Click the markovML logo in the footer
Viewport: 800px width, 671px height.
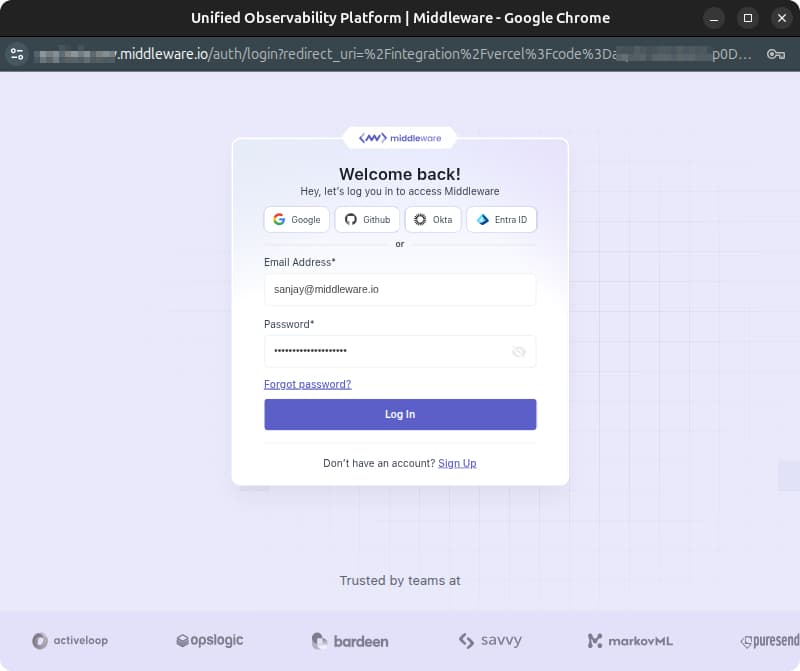pos(629,640)
